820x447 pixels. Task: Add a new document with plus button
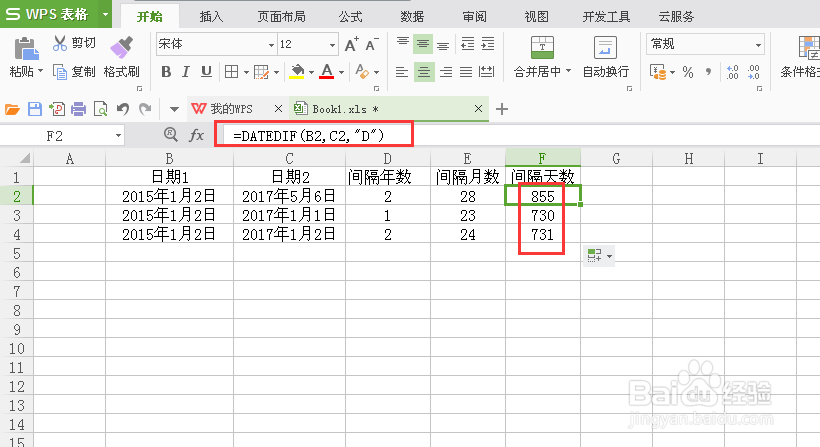pos(502,109)
